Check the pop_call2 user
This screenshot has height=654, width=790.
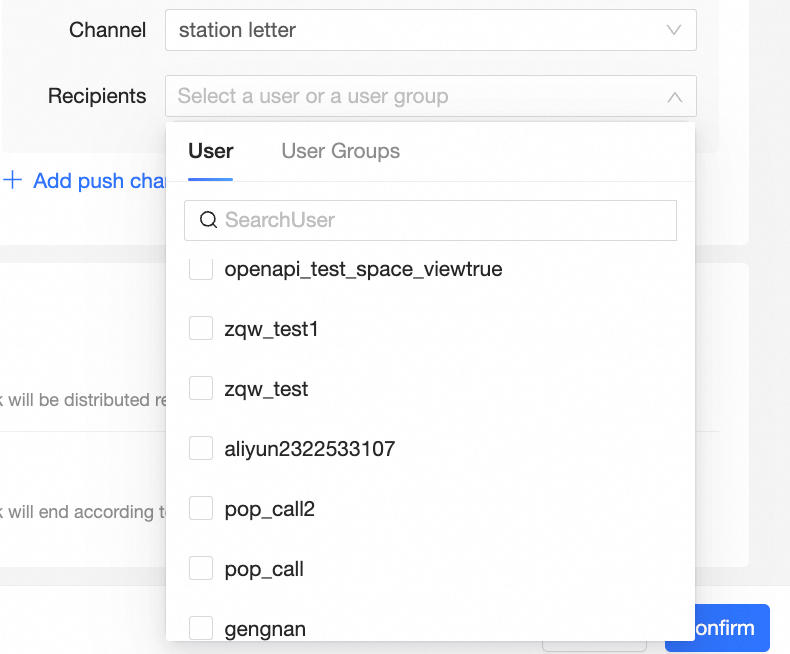coord(201,509)
